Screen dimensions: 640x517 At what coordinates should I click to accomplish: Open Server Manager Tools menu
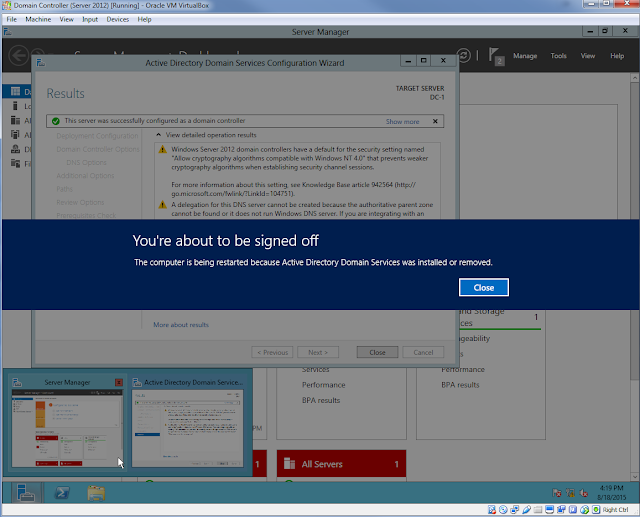(558, 56)
